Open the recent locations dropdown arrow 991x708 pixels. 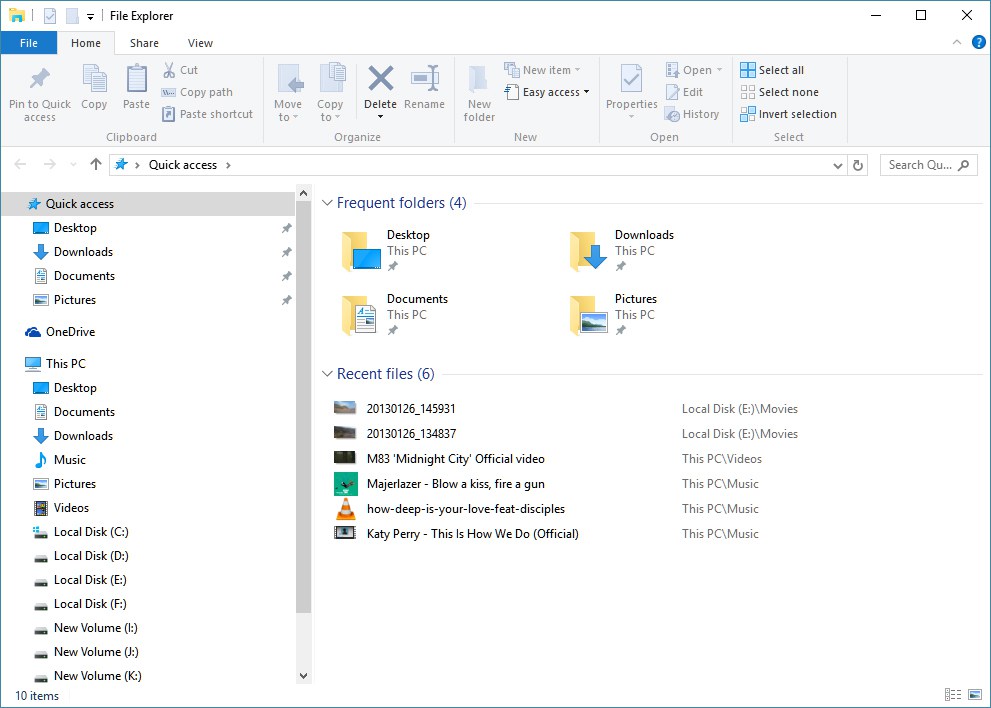pyautogui.click(x=73, y=165)
